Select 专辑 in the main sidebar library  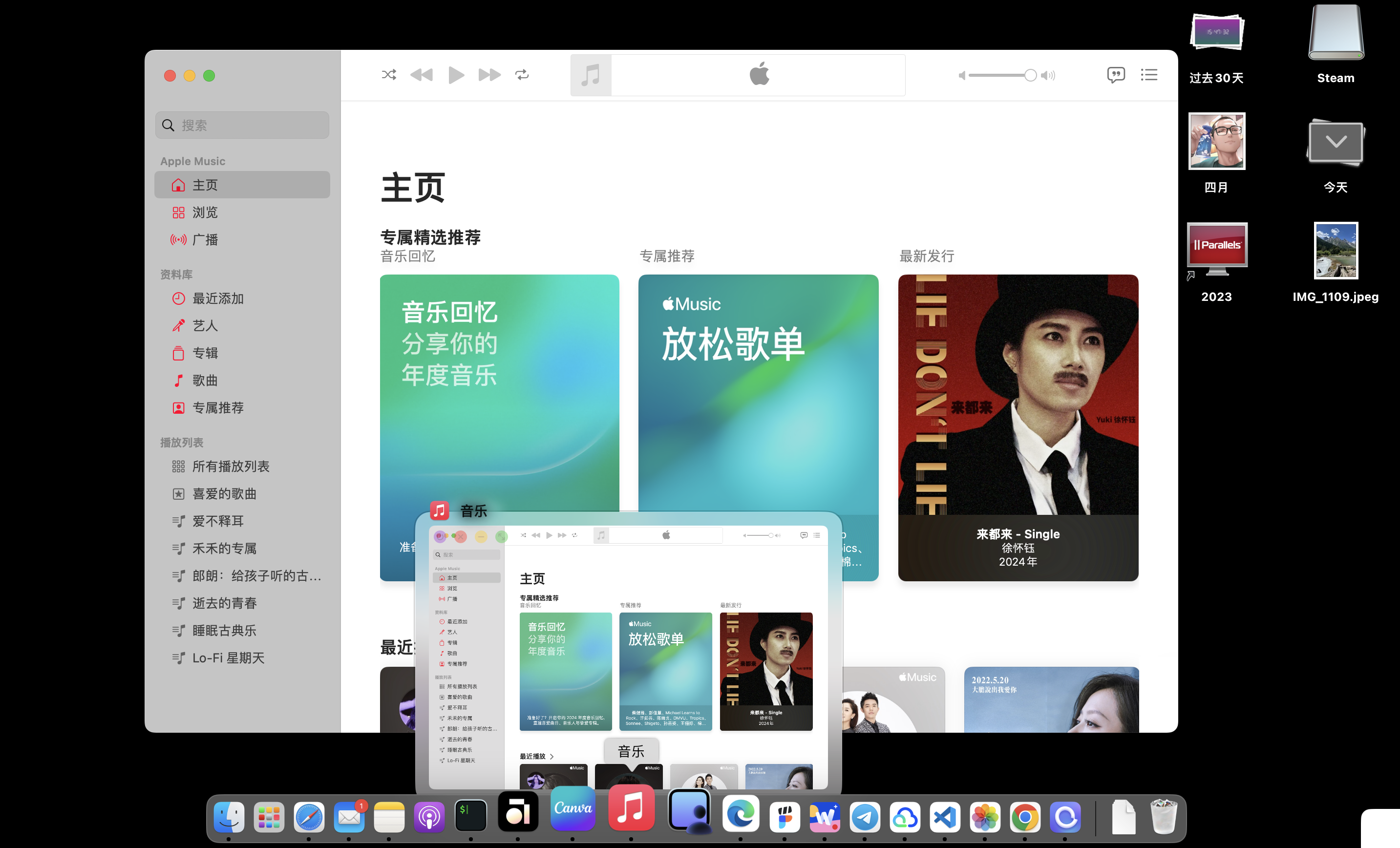click(x=242, y=353)
